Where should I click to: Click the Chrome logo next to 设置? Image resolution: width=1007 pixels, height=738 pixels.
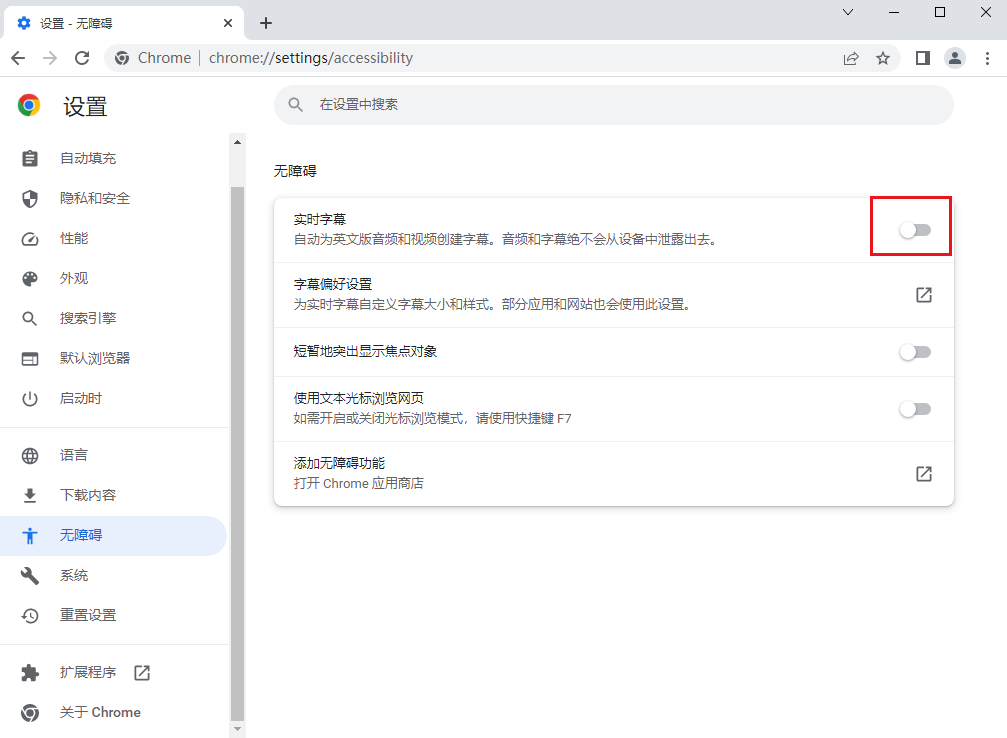coord(29,105)
